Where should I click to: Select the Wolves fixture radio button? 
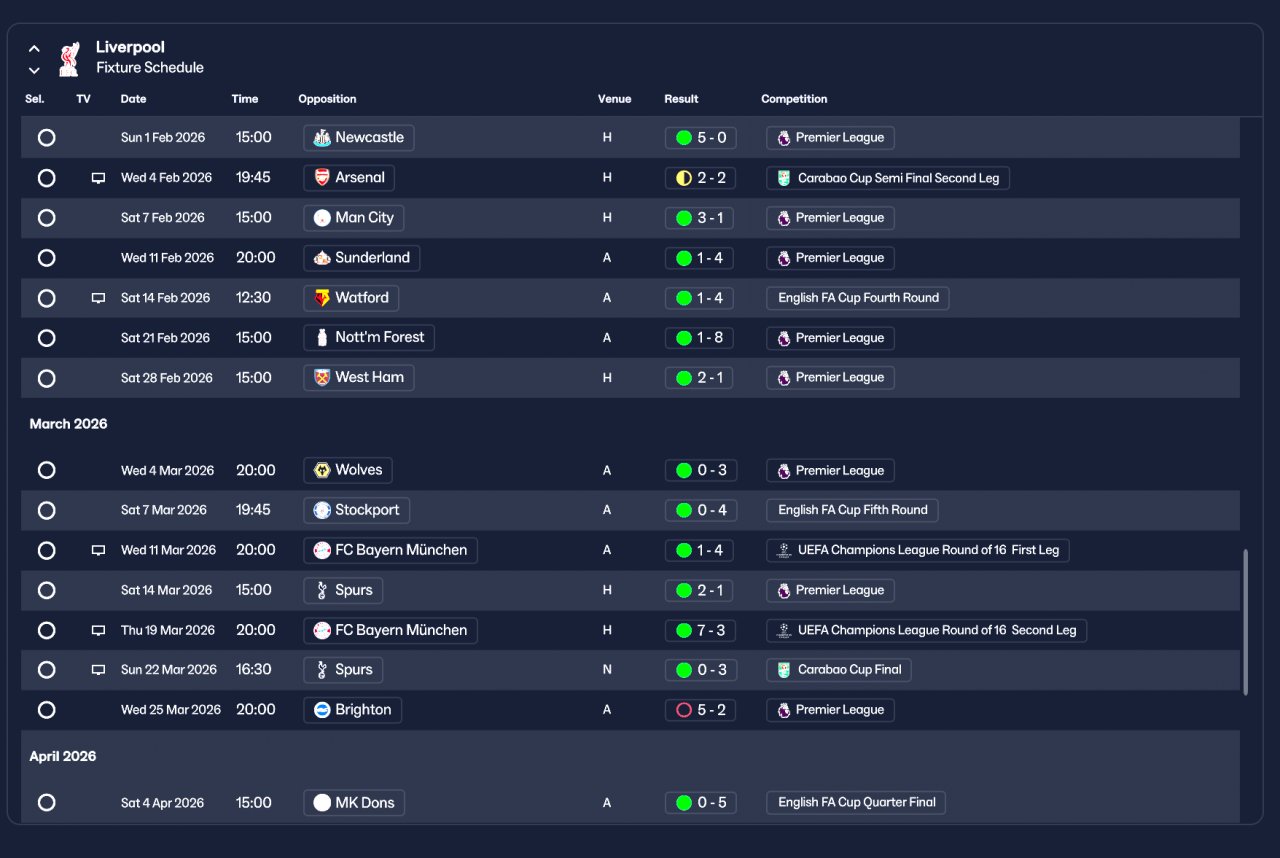coord(46,470)
